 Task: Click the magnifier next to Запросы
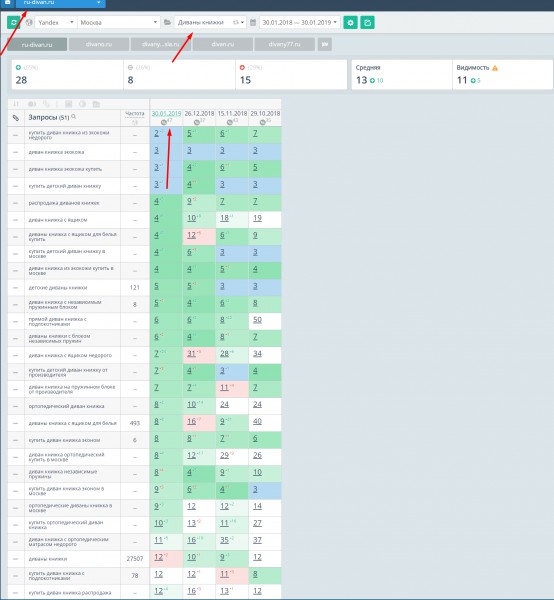pos(73,117)
